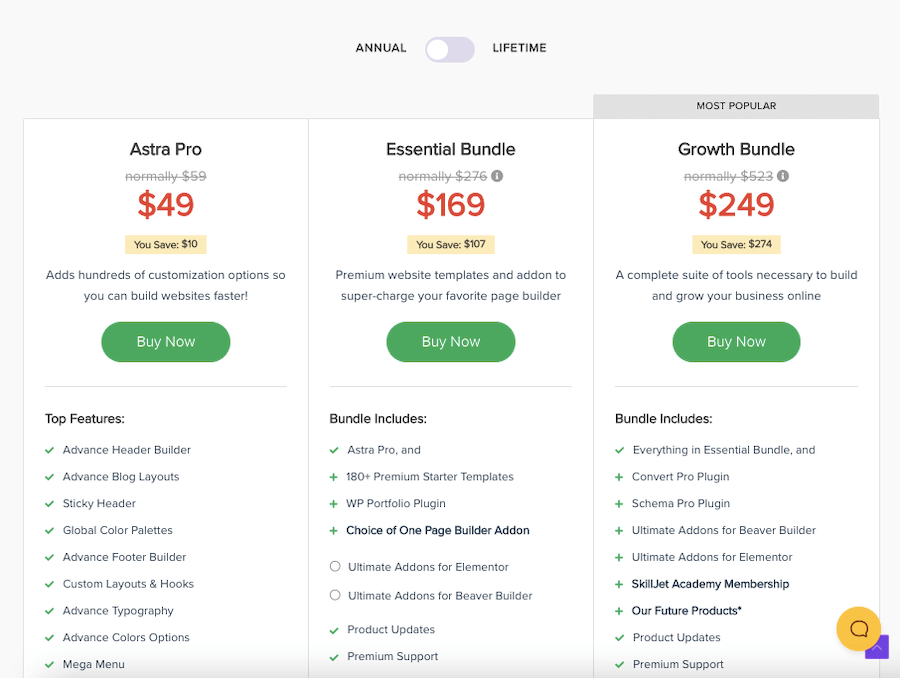The image size is (900, 678).
Task: Expand Our Future Products item
Action: [x=686, y=611]
